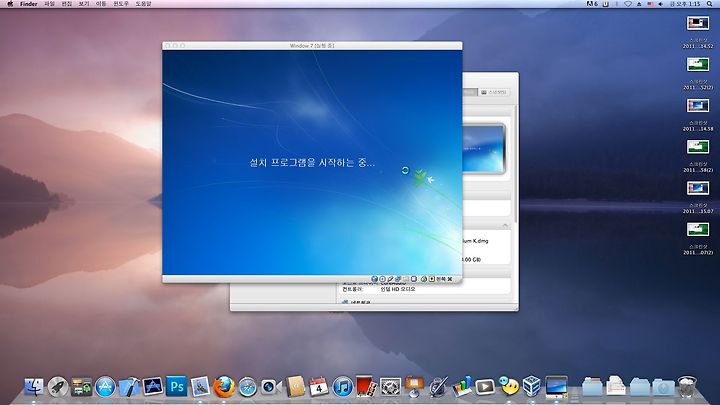
Task: Click the optical drive icon in VM status bar
Action: coord(382,279)
